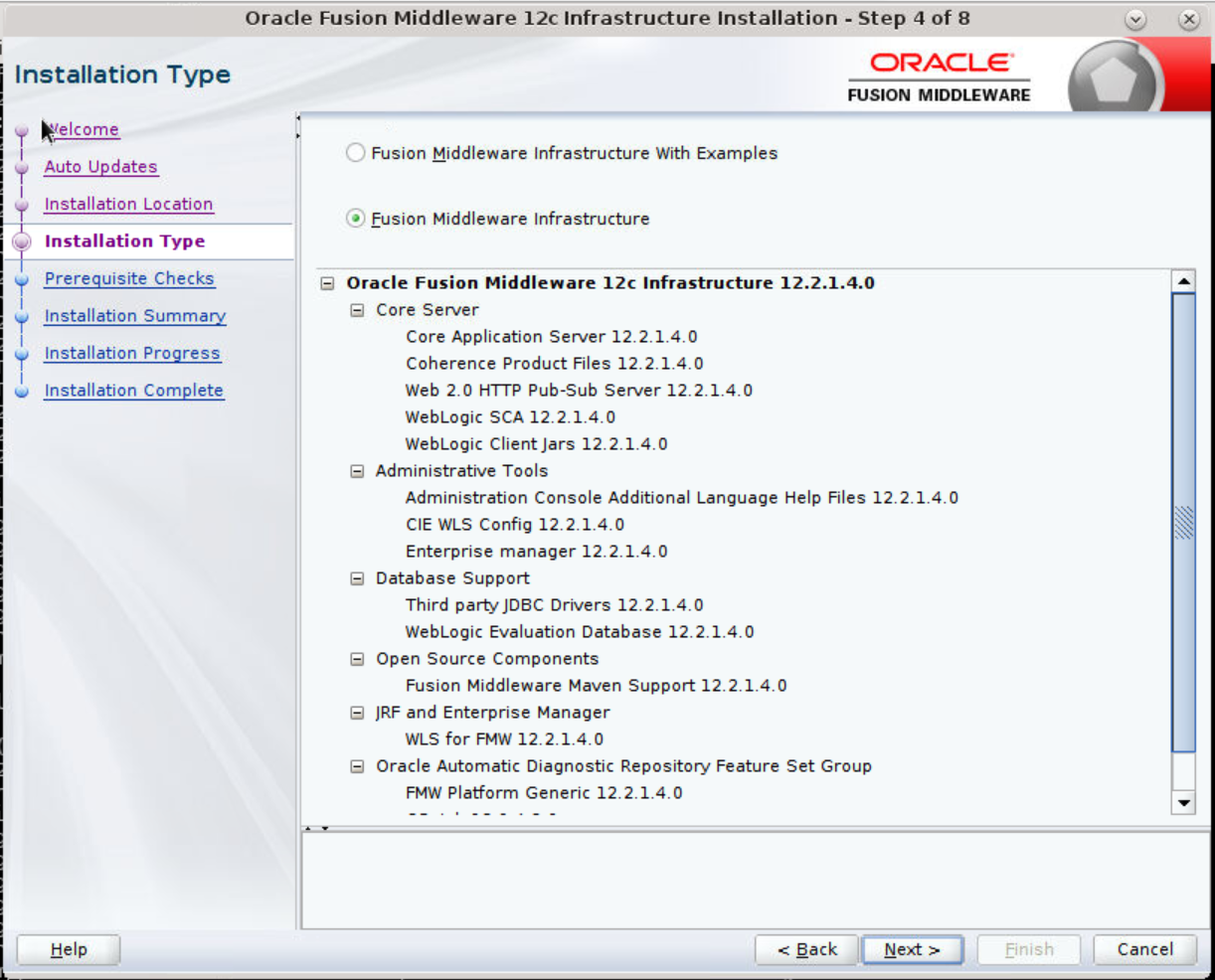Collapse the Administrative Tools node

pos(357,471)
